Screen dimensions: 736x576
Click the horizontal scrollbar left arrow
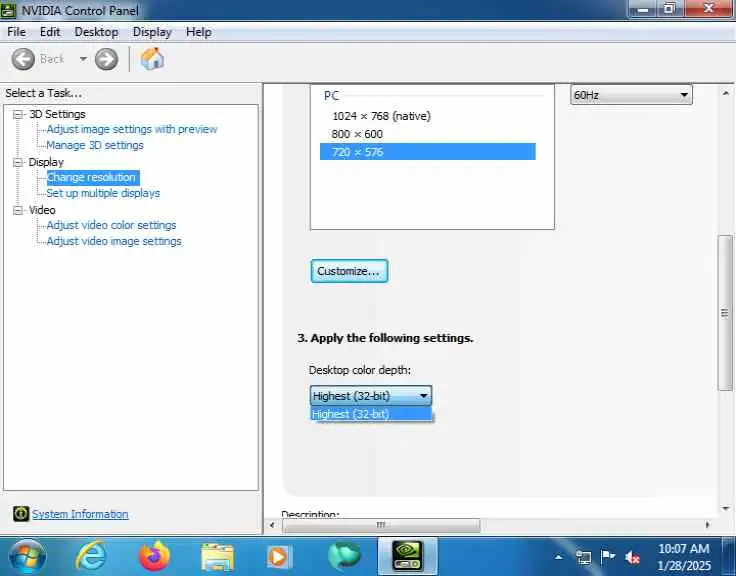click(272, 525)
